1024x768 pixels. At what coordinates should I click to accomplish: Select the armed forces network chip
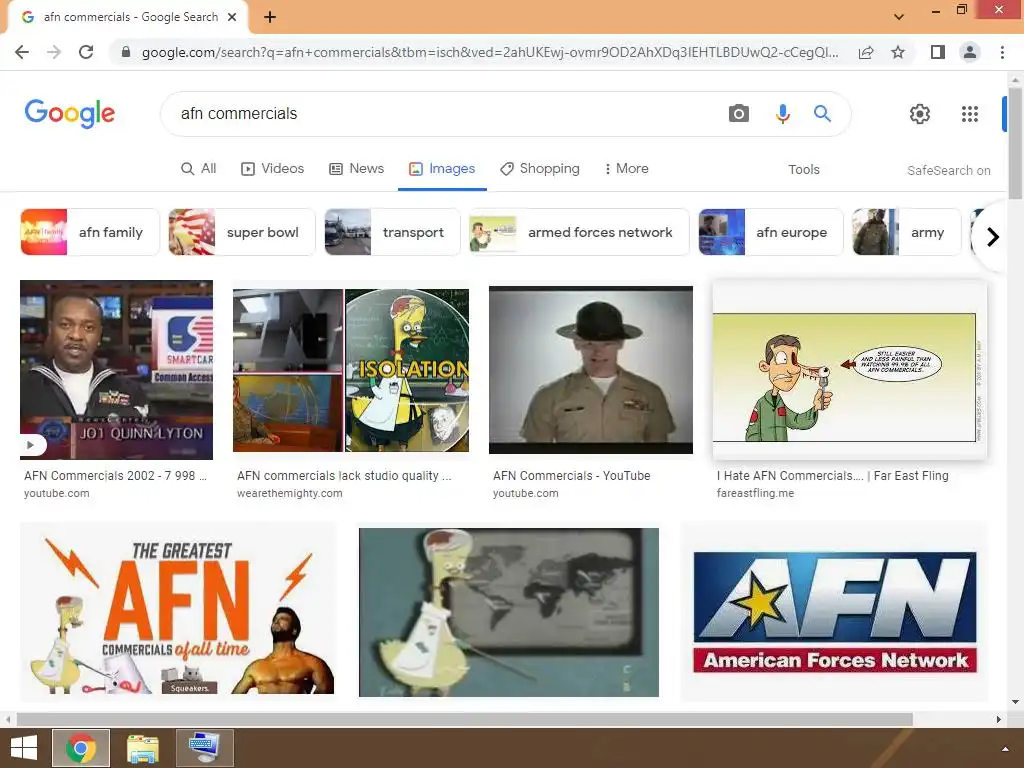point(579,232)
